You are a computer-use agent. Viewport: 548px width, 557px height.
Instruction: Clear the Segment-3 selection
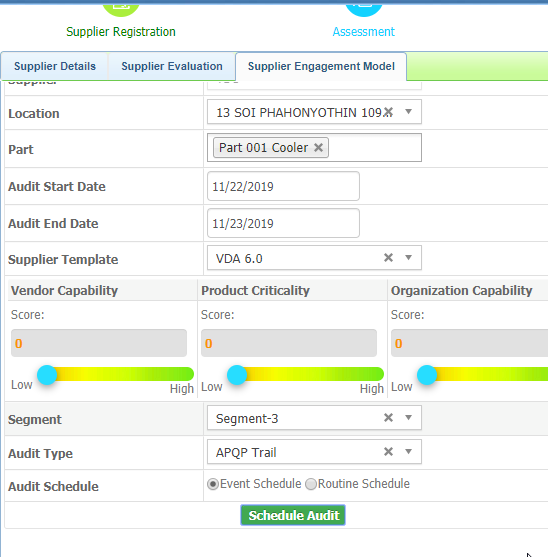pyautogui.click(x=389, y=417)
